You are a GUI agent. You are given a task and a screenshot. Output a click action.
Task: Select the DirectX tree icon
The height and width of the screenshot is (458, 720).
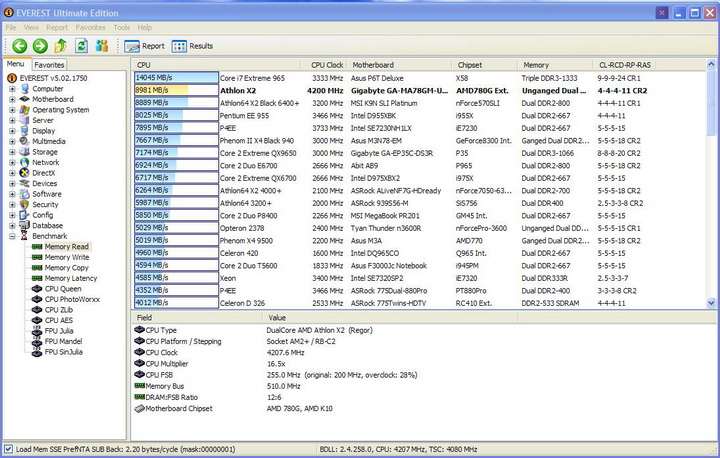pos(25,173)
